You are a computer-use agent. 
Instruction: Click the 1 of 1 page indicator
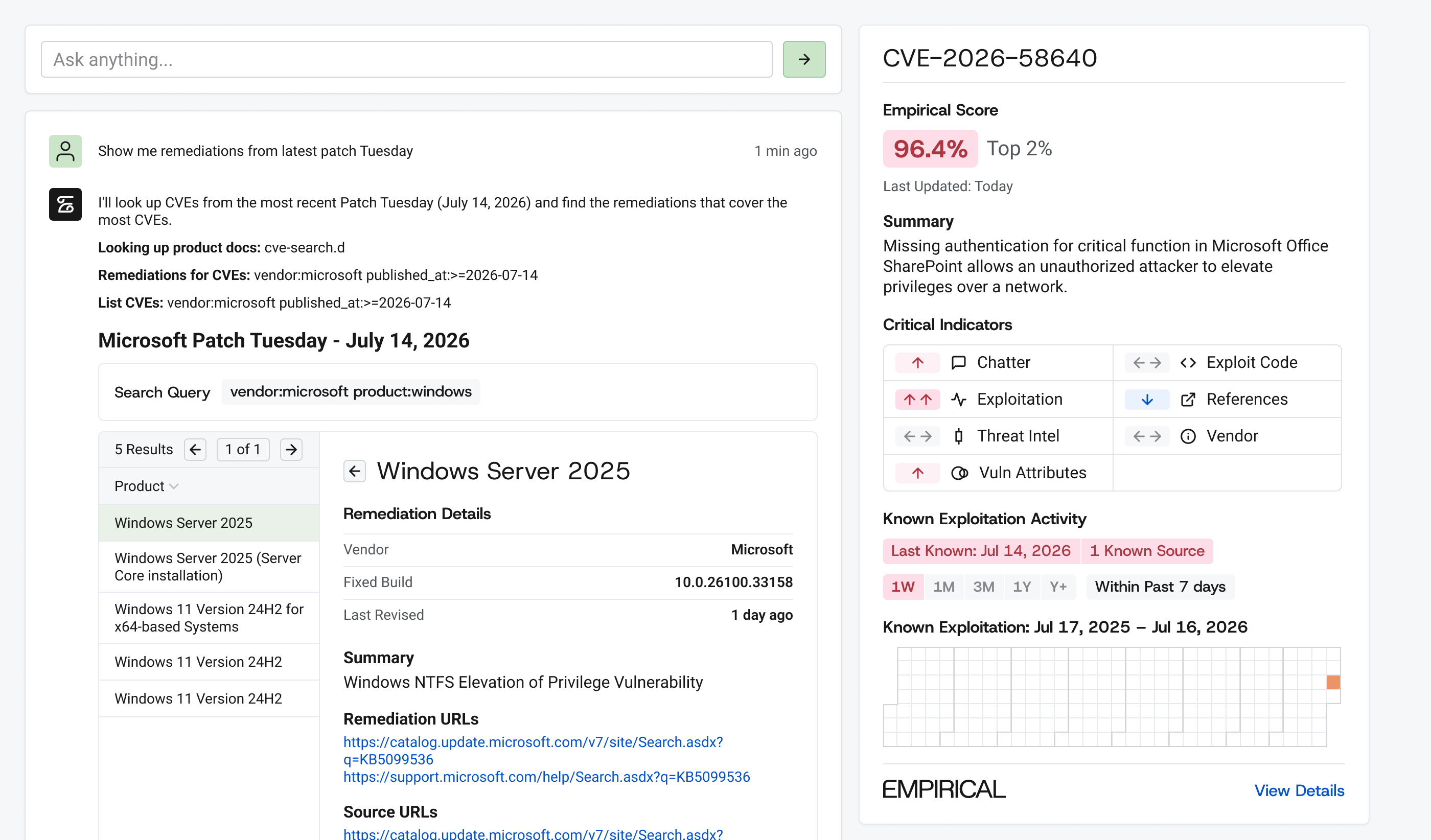[243, 450]
